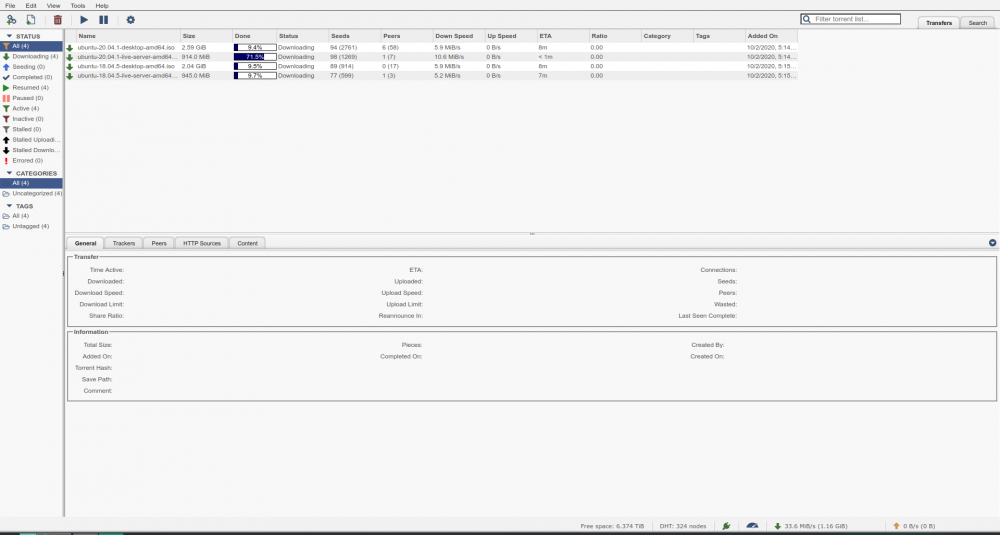The width and height of the screenshot is (1000, 535).
Task: Filter by Inactive (0) status
Action: (x=31, y=119)
